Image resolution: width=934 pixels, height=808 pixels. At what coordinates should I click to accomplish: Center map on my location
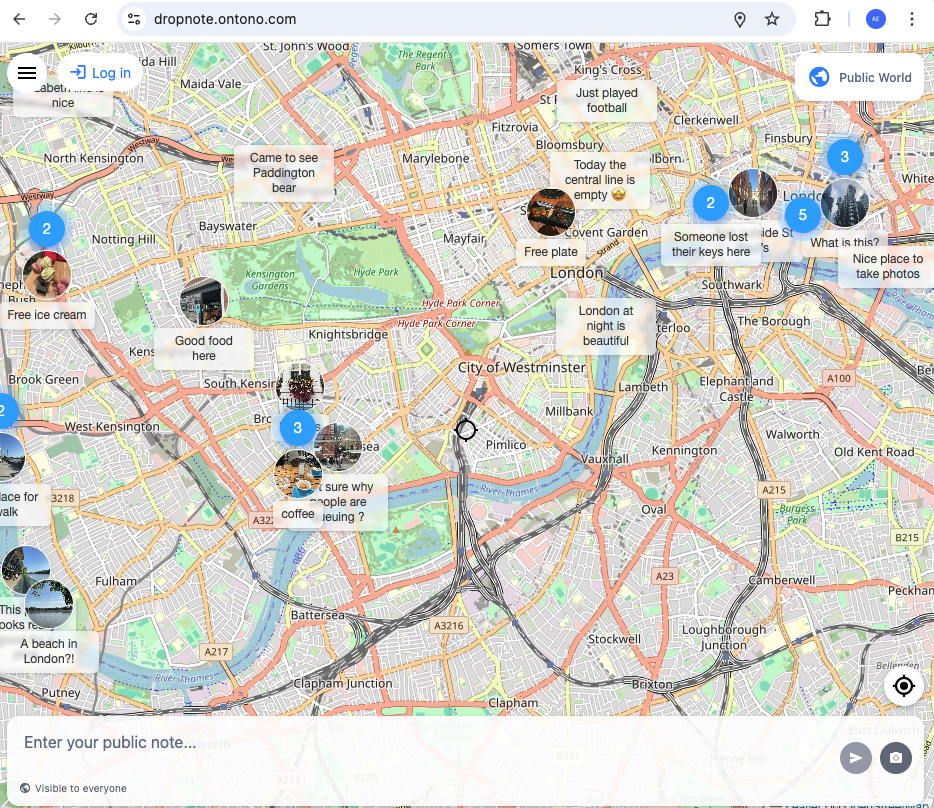[903, 686]
